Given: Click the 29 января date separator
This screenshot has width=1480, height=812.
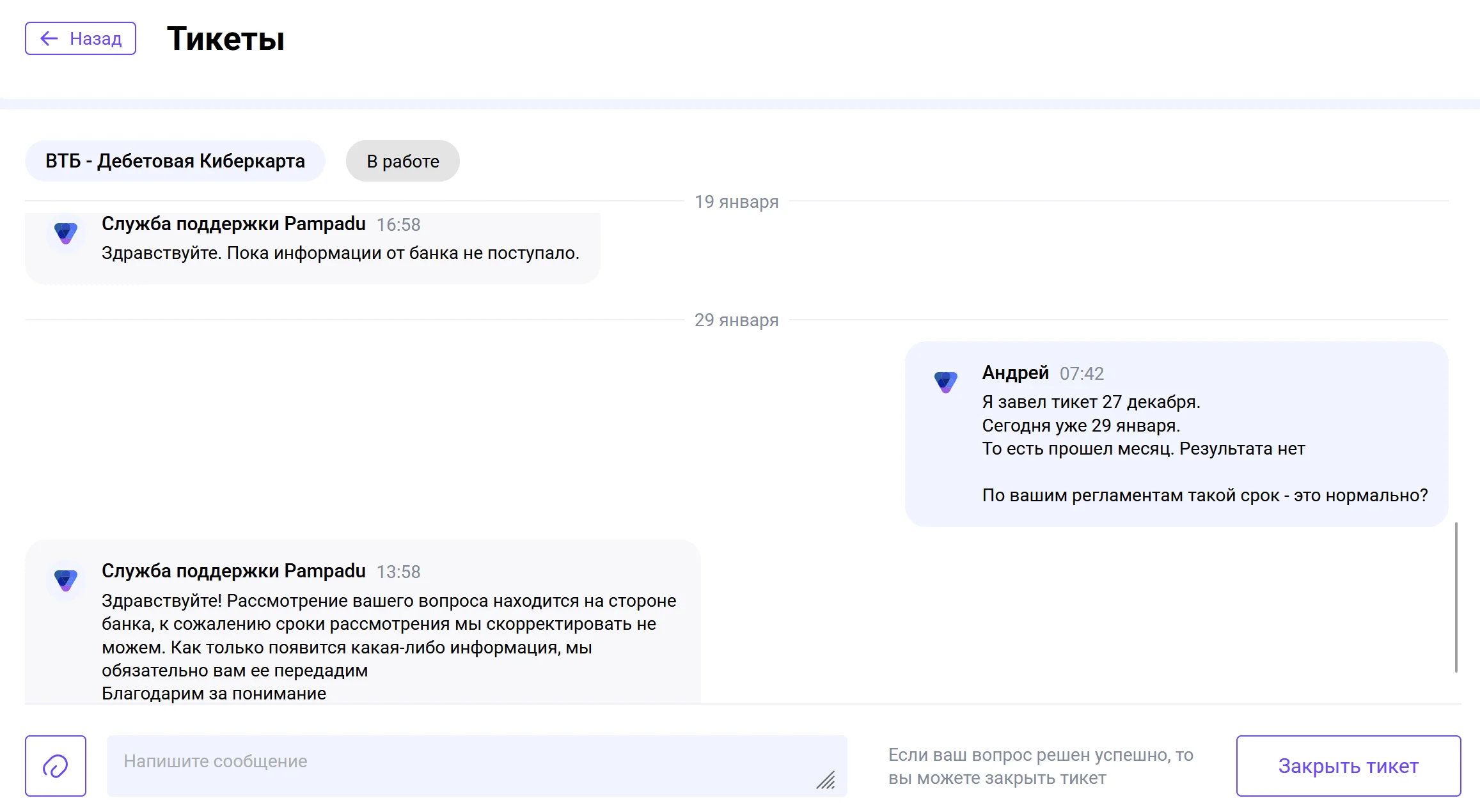Looking at the screenshot, I should pyautogui.click(x=737, y=320).
